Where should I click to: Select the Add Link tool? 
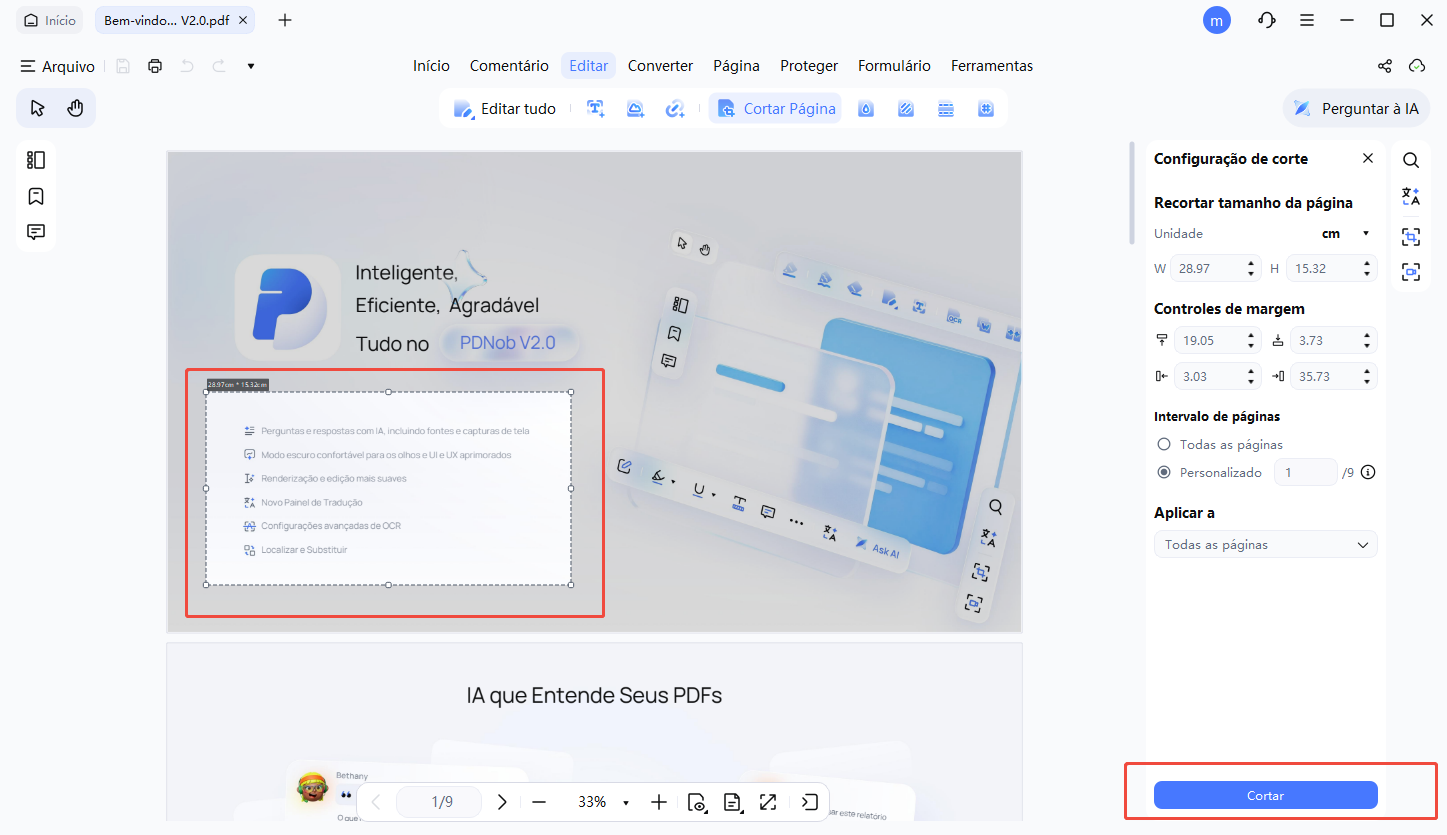tap(675, 108)
